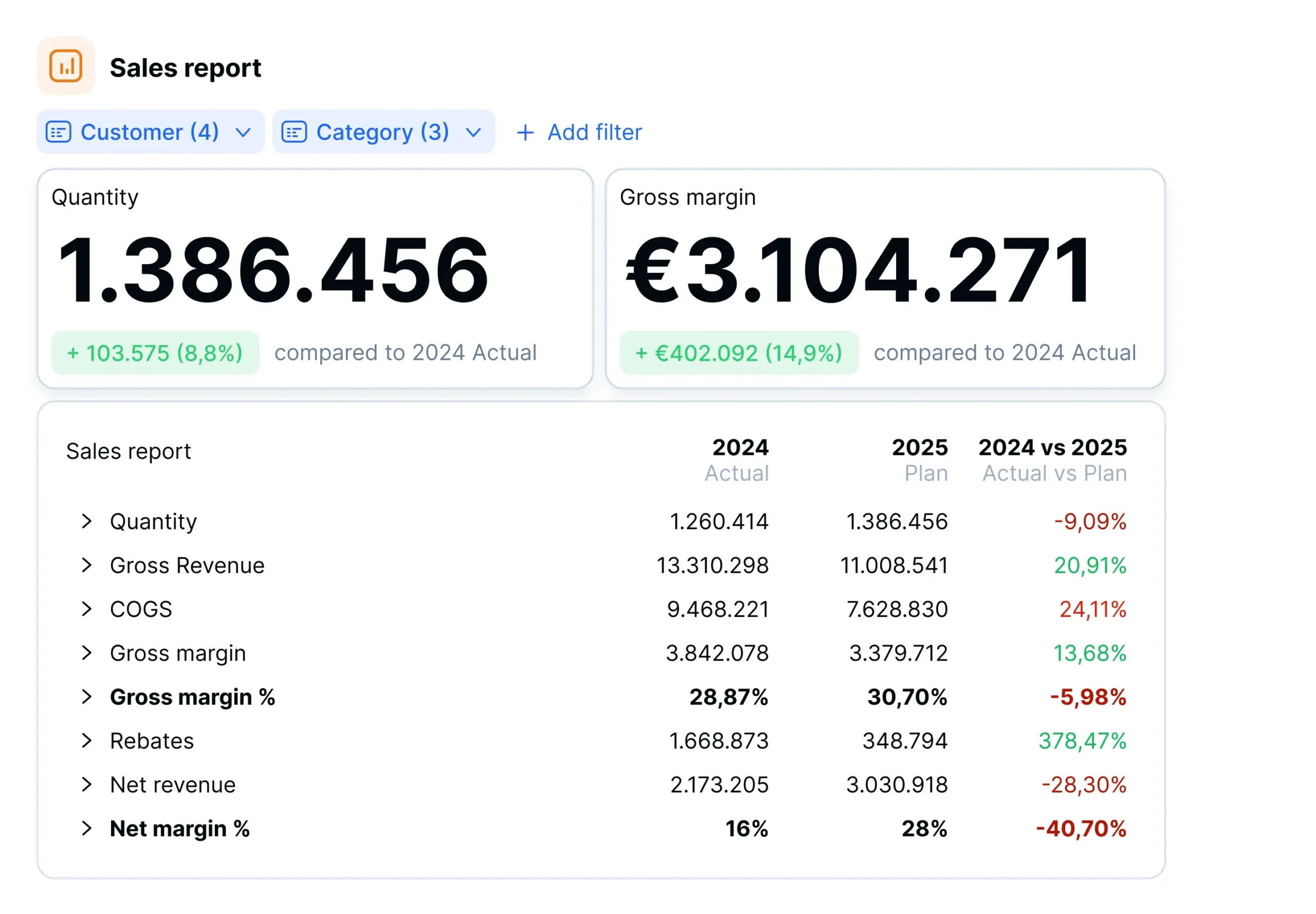Open the Customer (4) filter dropdown
This screenshot has height=914, width=1316.
pos(243,132)
